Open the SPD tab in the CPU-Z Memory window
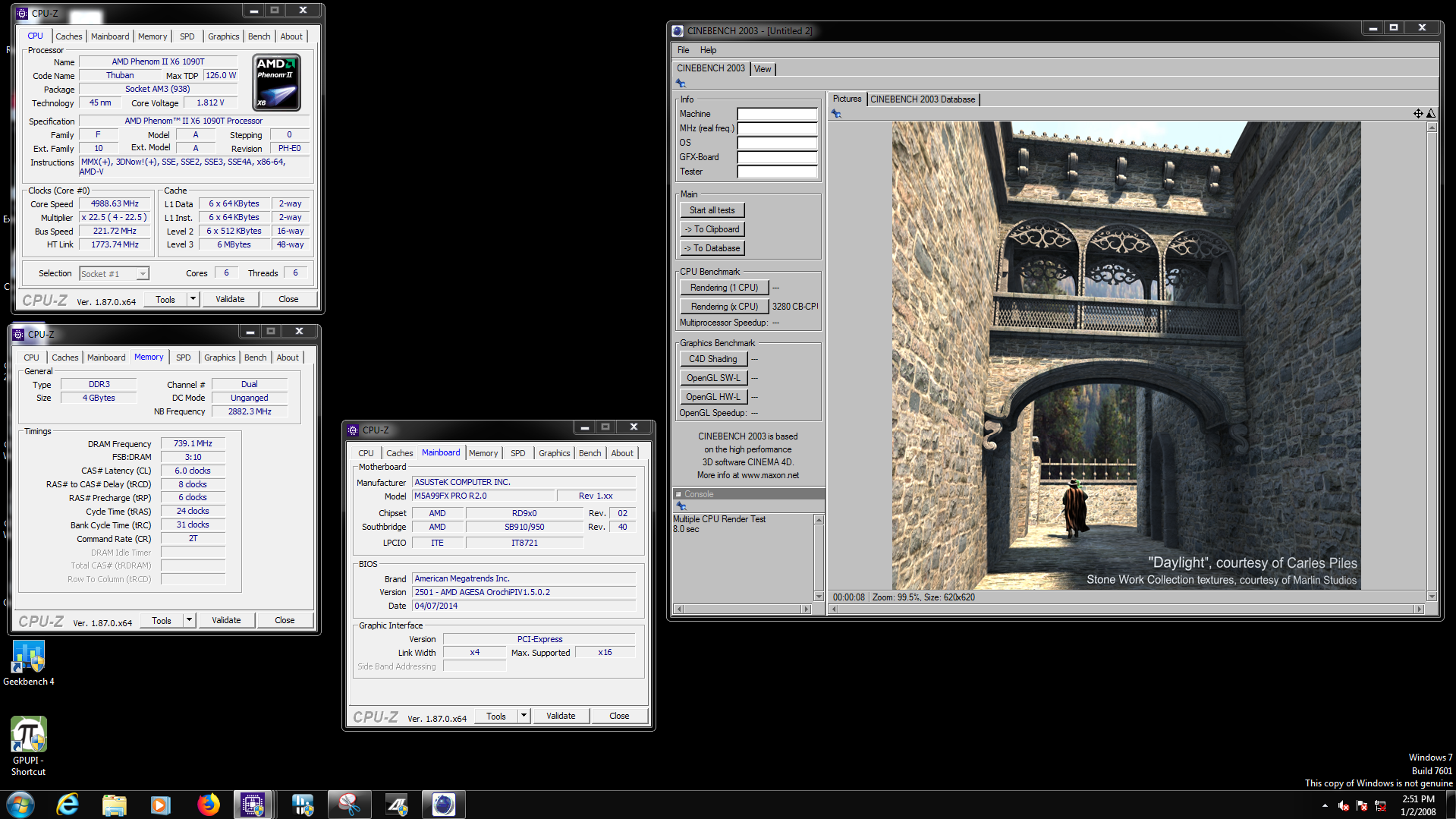 point(184,358)
